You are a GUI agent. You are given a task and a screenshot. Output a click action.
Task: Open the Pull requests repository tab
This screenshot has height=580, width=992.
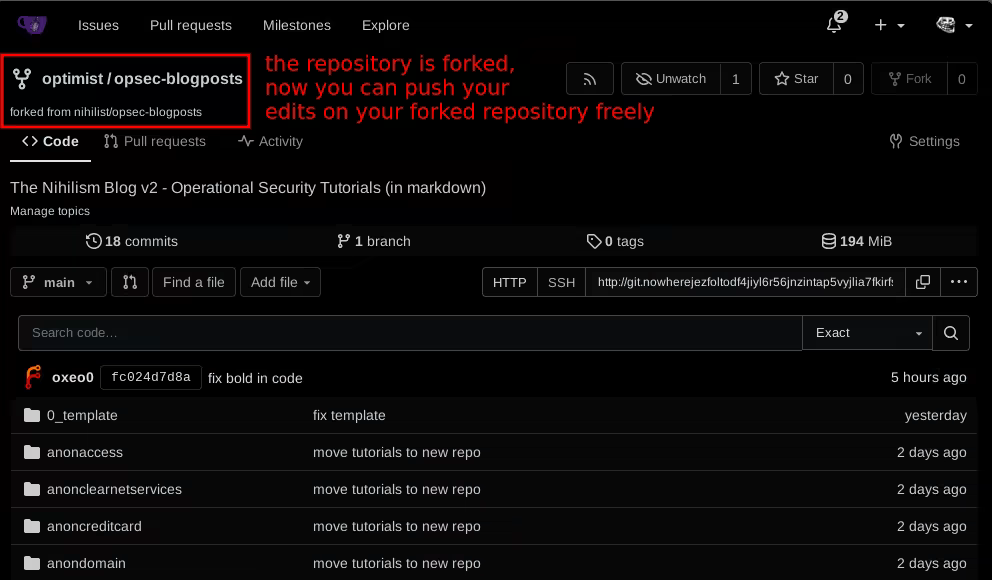tap(155, 142)
